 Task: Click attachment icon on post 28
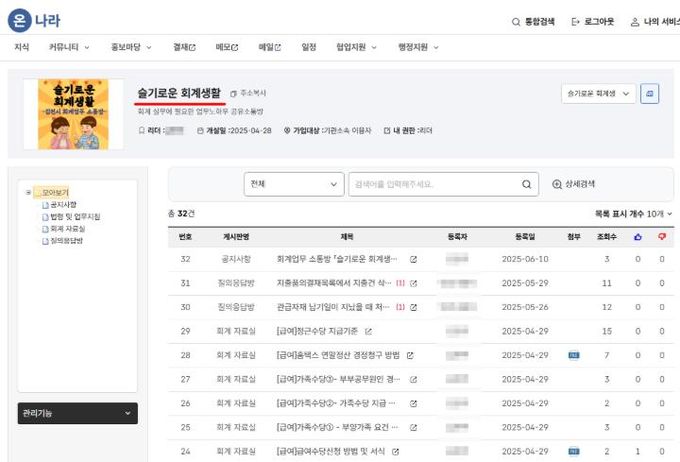[x=573, y=355]
